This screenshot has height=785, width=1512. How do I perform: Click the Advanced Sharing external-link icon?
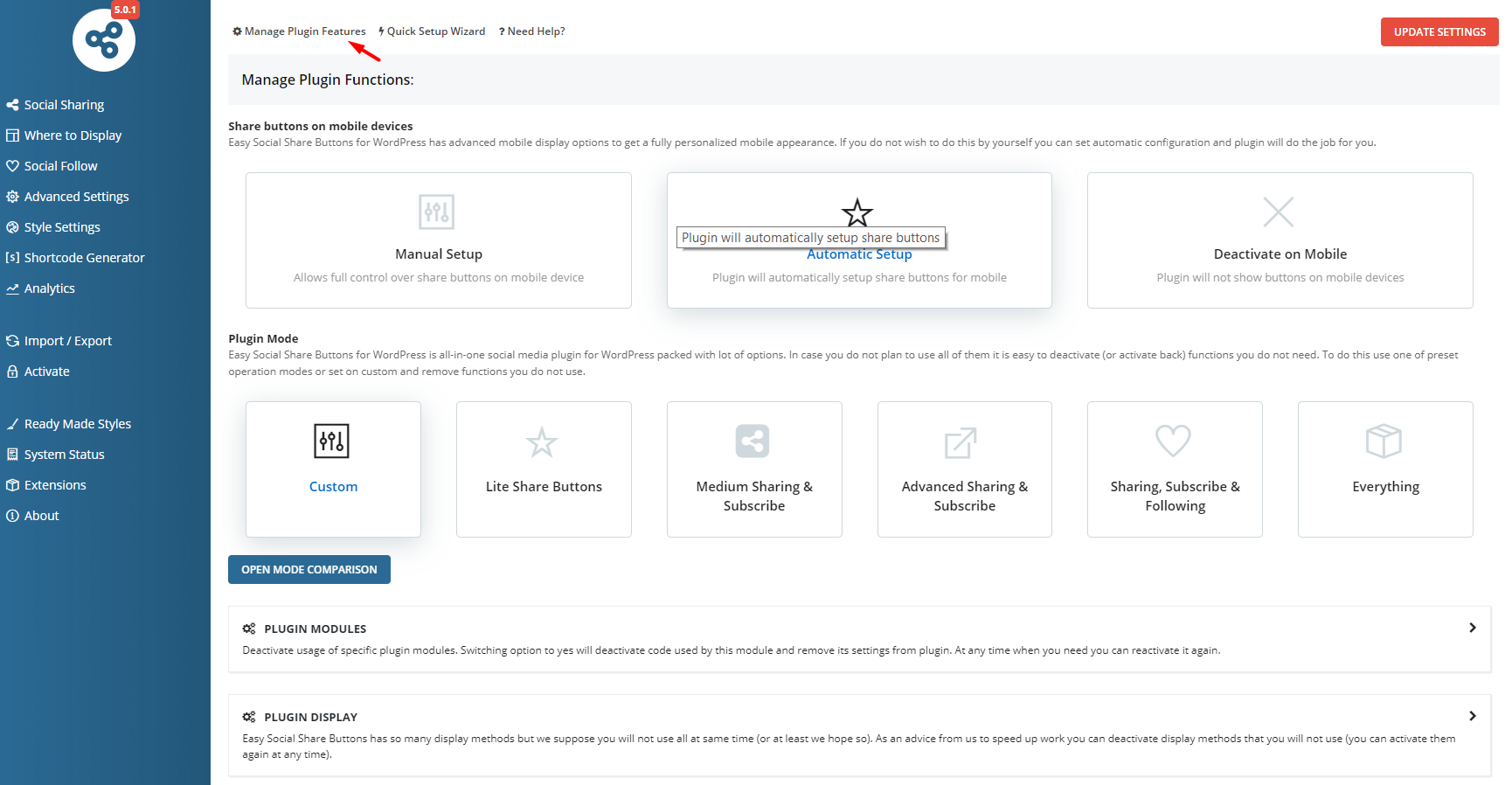(961, 442)
